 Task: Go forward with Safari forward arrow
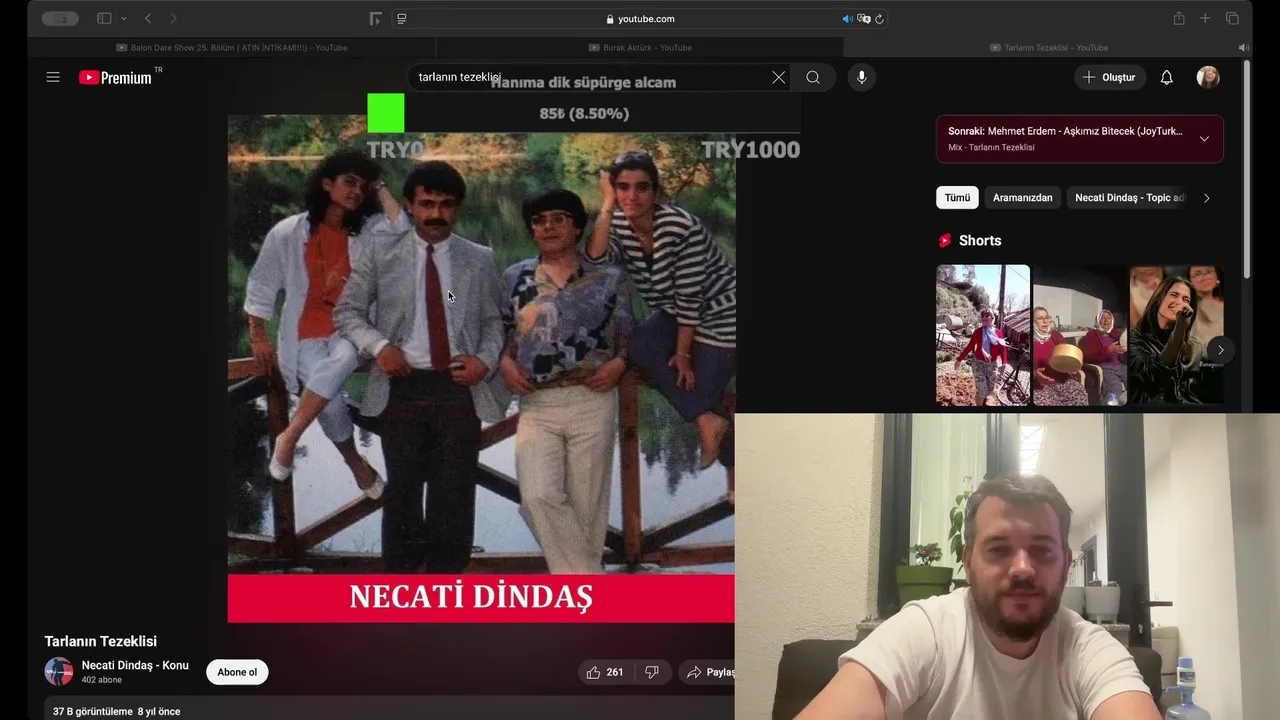point(173,18)
